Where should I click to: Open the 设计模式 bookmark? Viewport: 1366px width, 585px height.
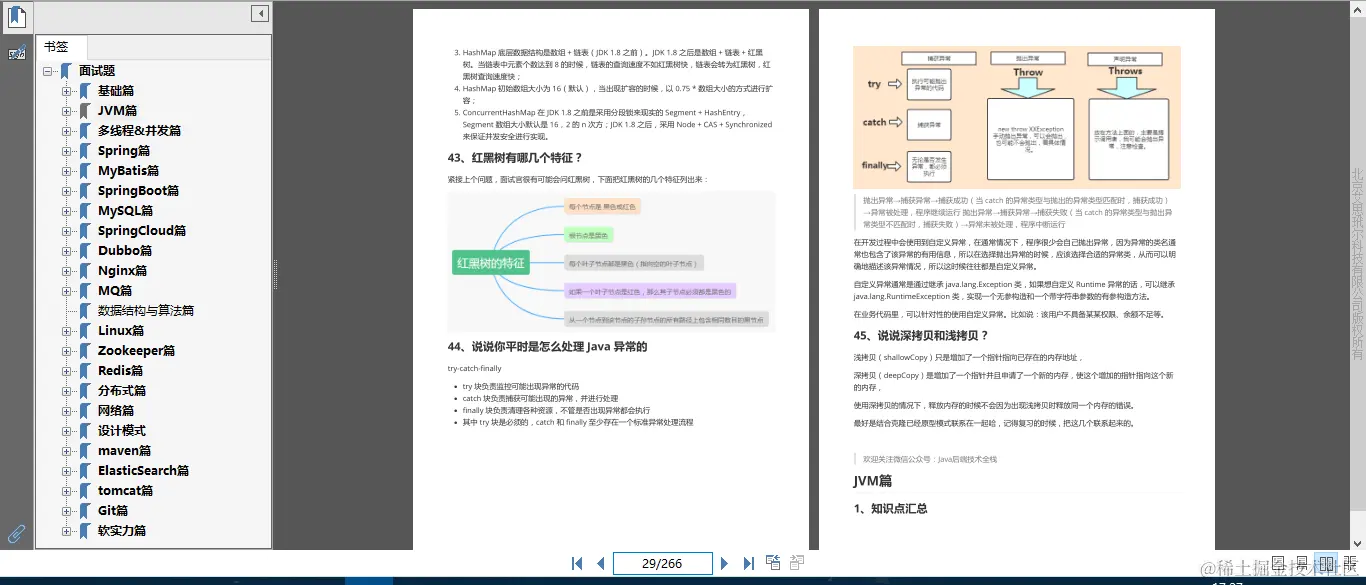tap(122, 431)
